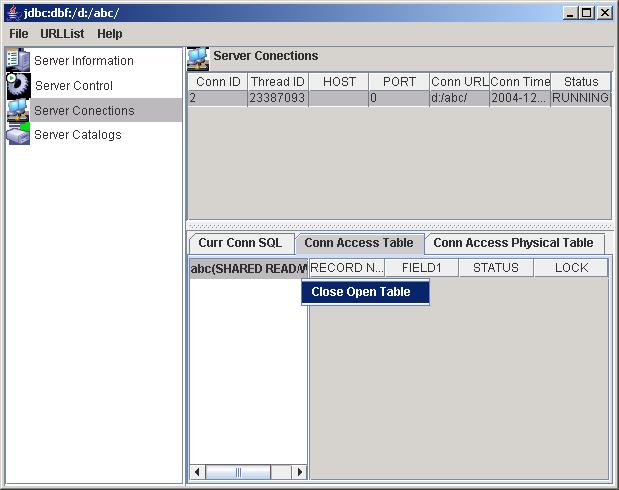The width and height of the screenshot is (619, 490).
Task: Open the File menu
Action: pos(19,34)
